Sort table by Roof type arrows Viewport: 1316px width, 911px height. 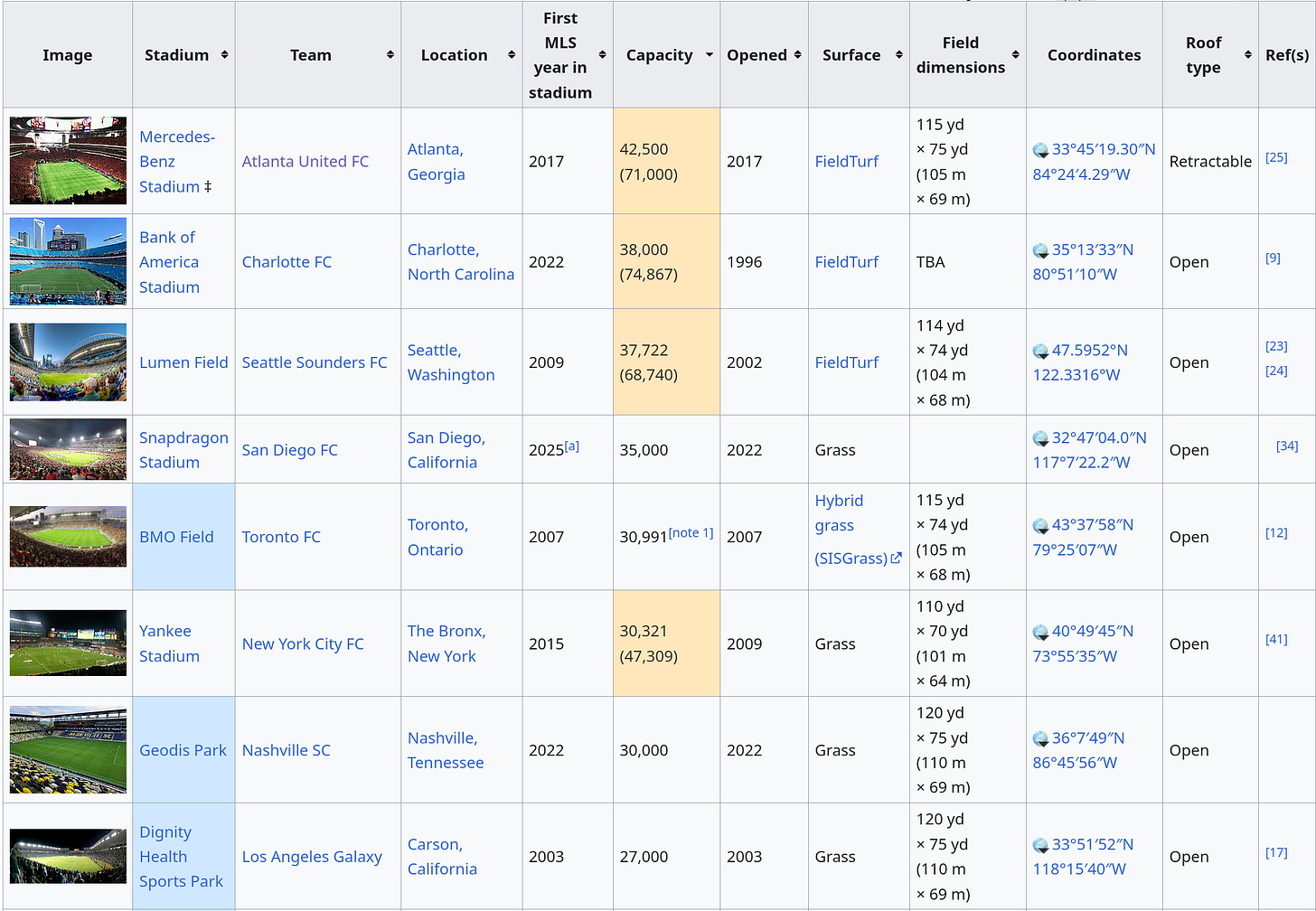click(1247, 55)
